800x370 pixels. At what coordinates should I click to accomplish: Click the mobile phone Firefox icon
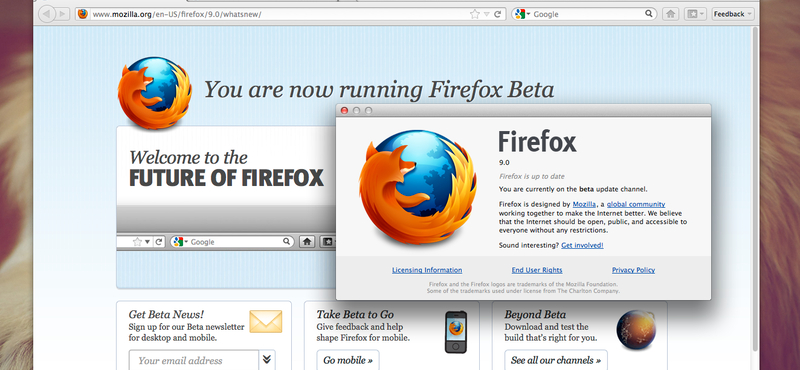pos(456,332)
